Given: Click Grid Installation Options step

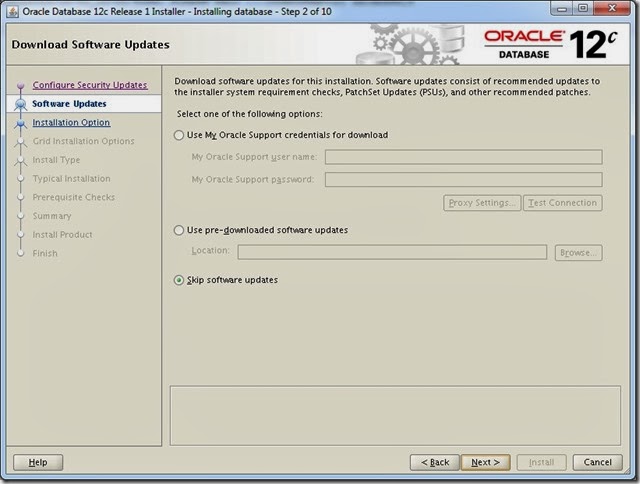Looking at the screenshot, I should point(83,141).
